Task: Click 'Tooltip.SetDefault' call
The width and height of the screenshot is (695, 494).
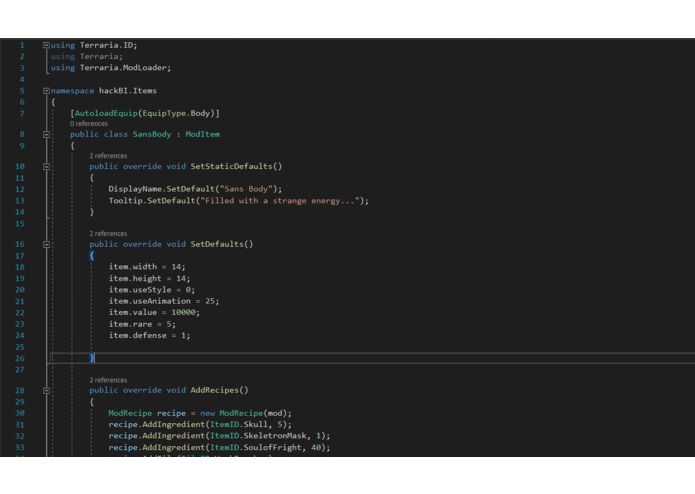Action: tap(152, 201)
